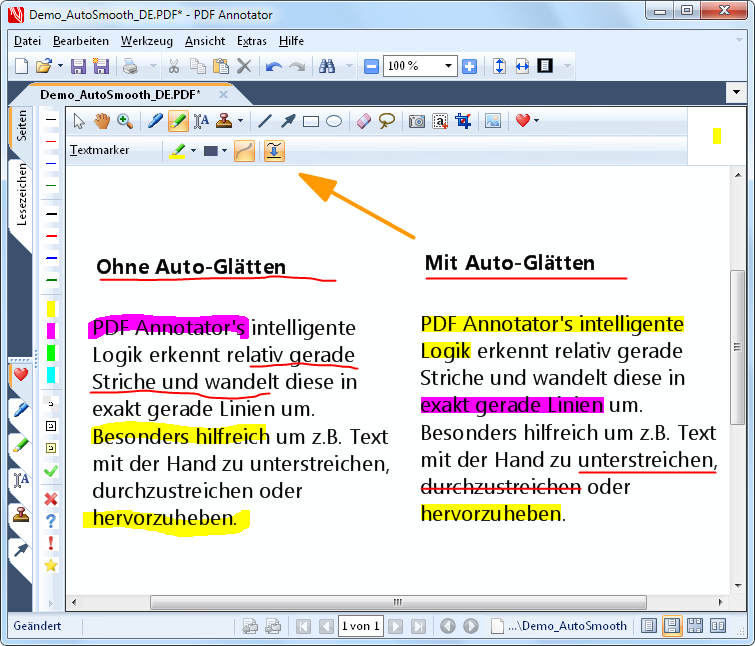Toggle the full screen view button
Viewport: 755px width, 646px height.
click(545, 66)
